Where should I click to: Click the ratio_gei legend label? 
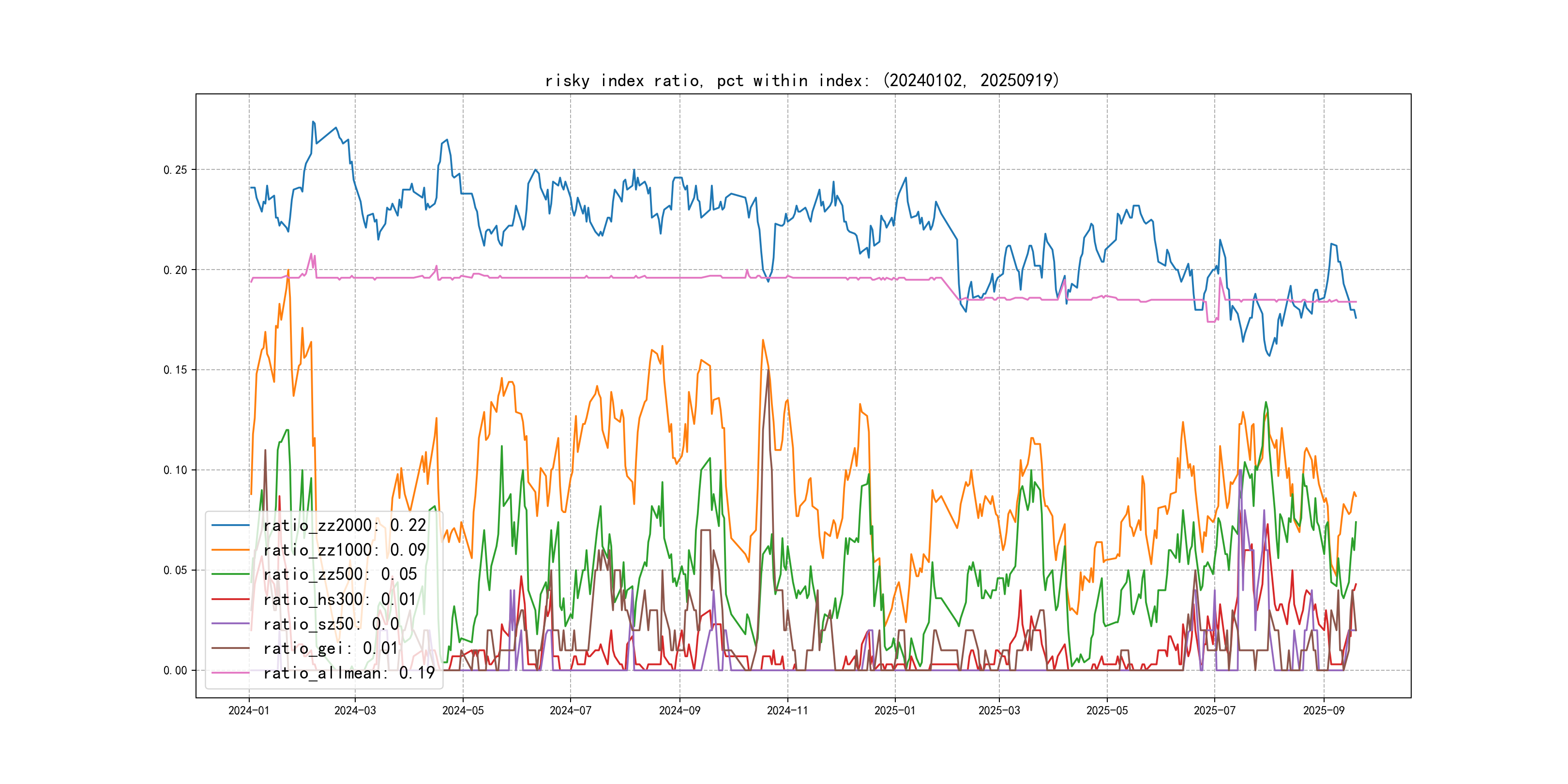point(331,648)
